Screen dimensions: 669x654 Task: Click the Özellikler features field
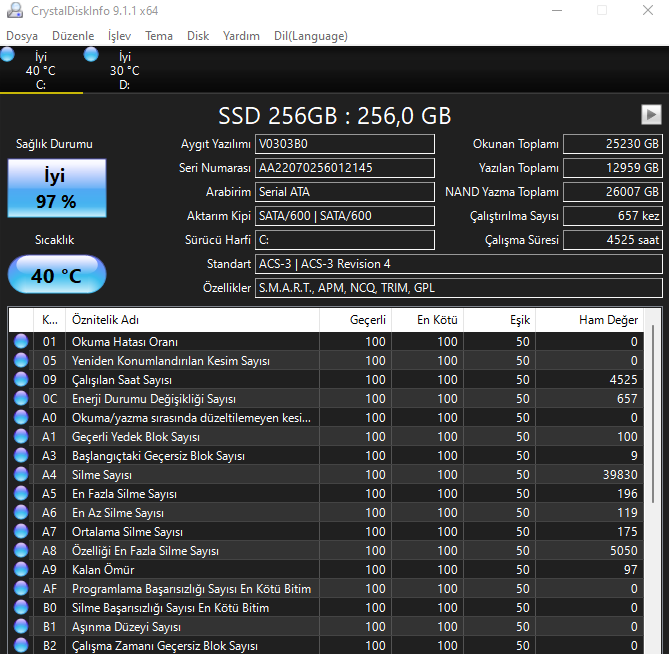click(x=459, y=288)
